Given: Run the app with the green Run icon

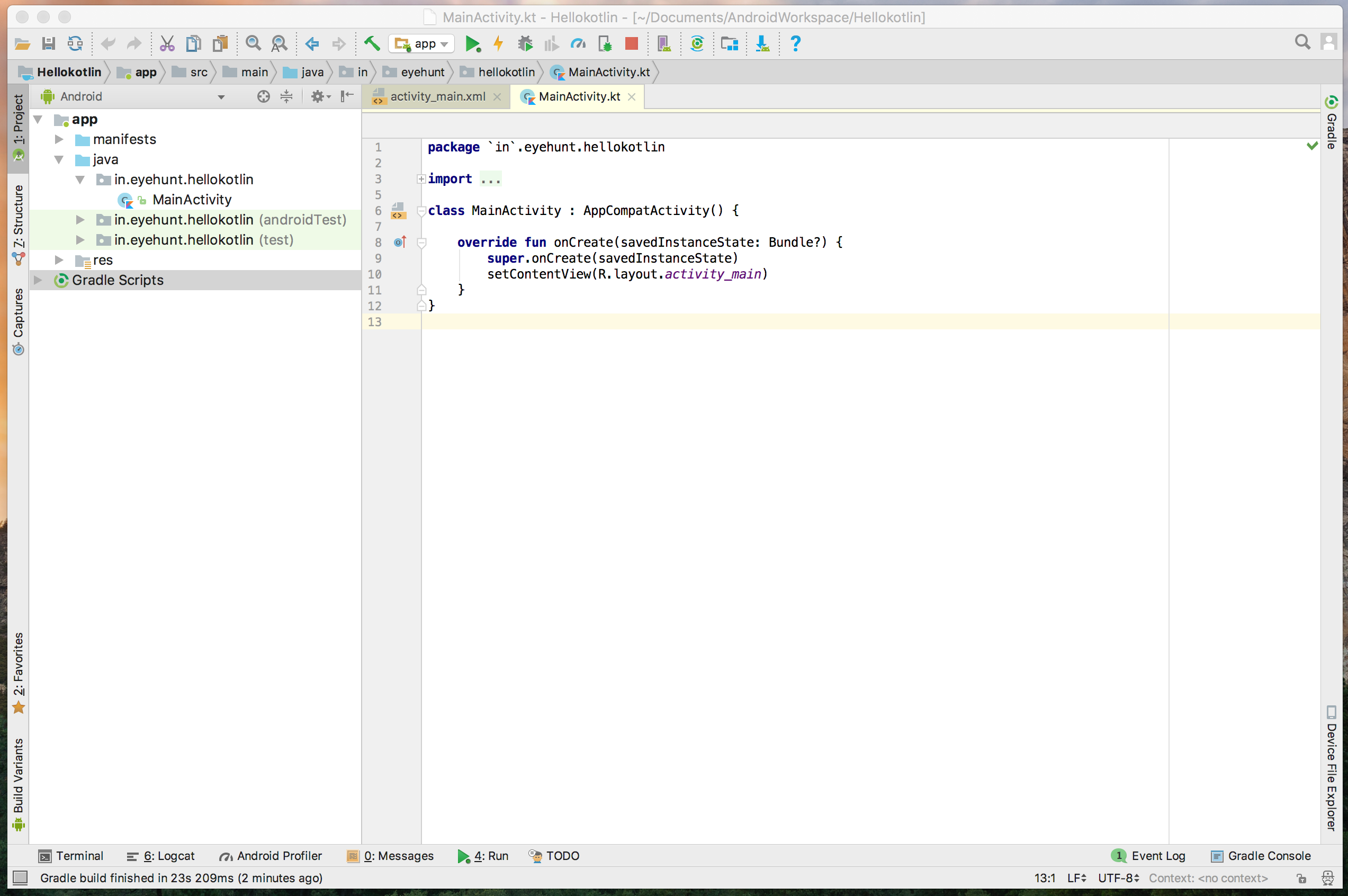Looking at the screenshot, I should 472,43.
